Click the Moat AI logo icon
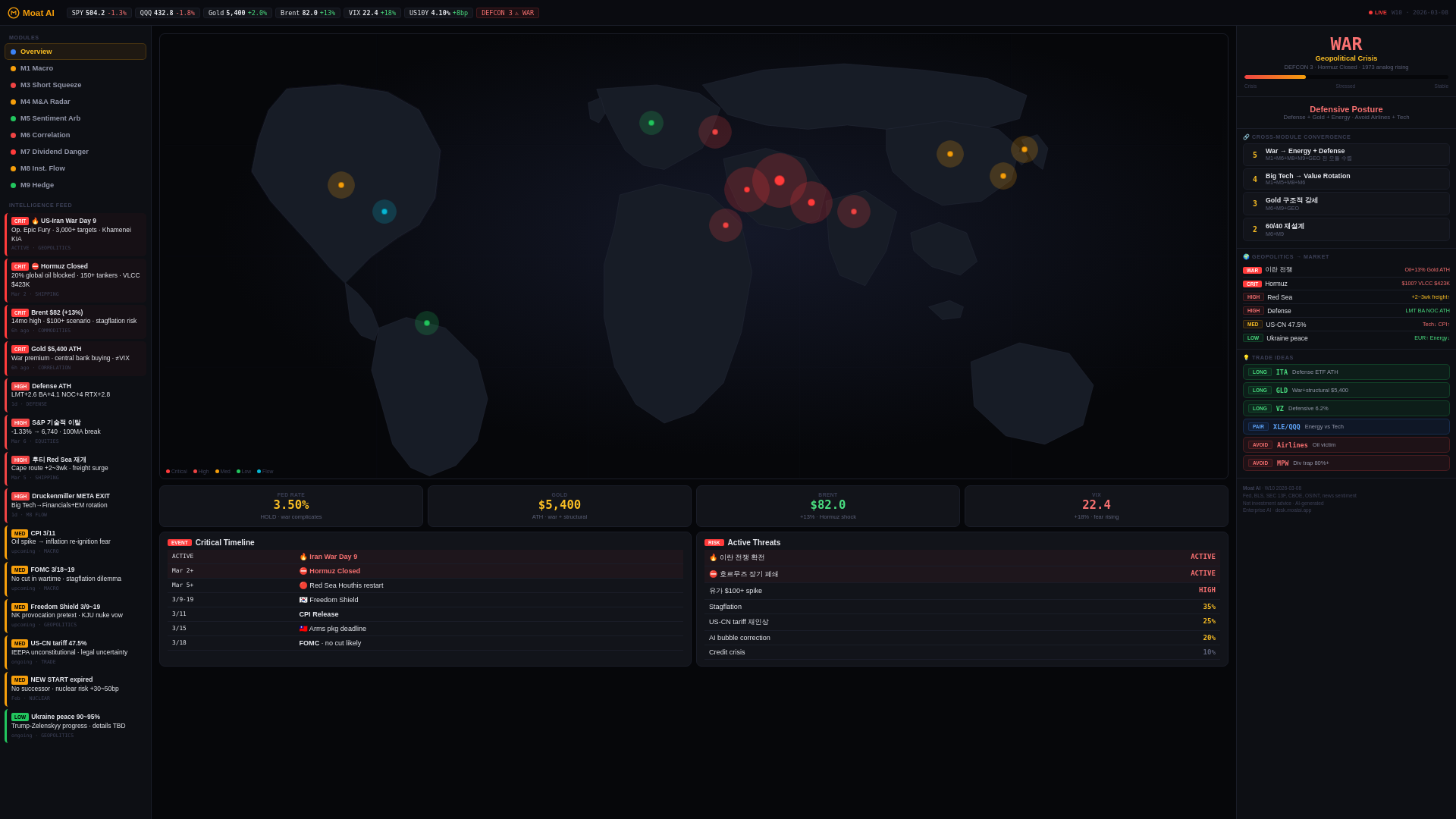Screen dimensions: 1456x819 click(14, 13)
